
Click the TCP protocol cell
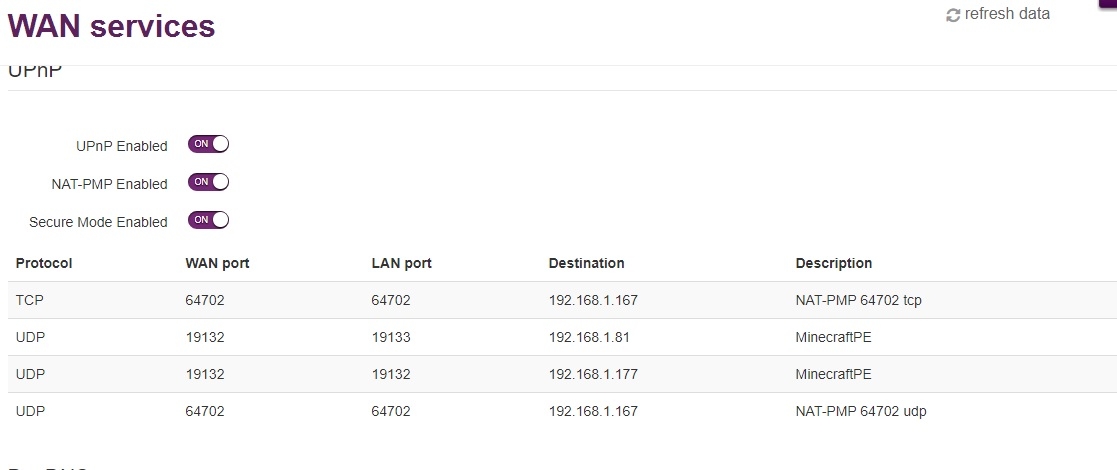(30, 299)
